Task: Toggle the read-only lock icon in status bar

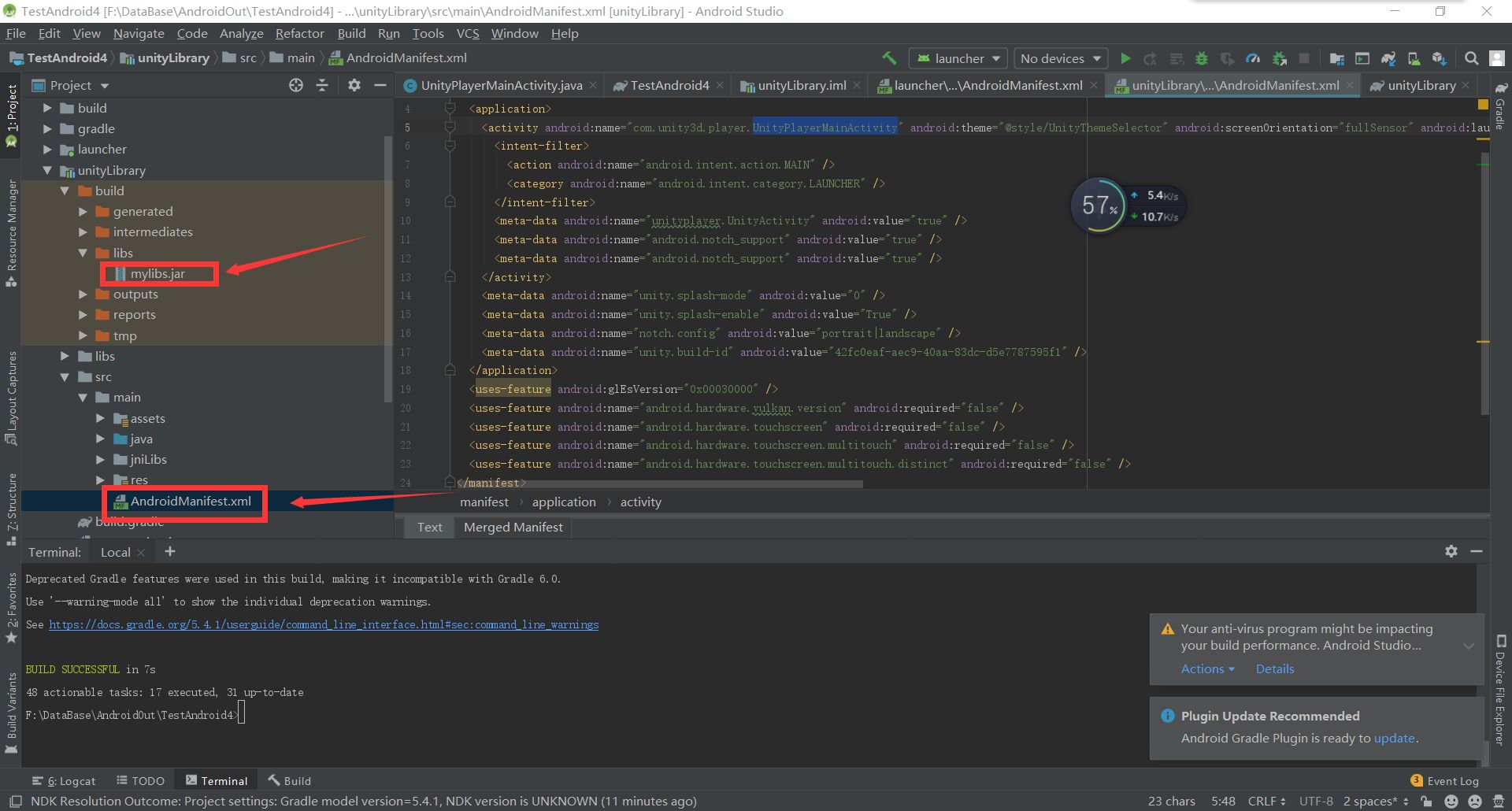Action: (x=1427, y=801)
